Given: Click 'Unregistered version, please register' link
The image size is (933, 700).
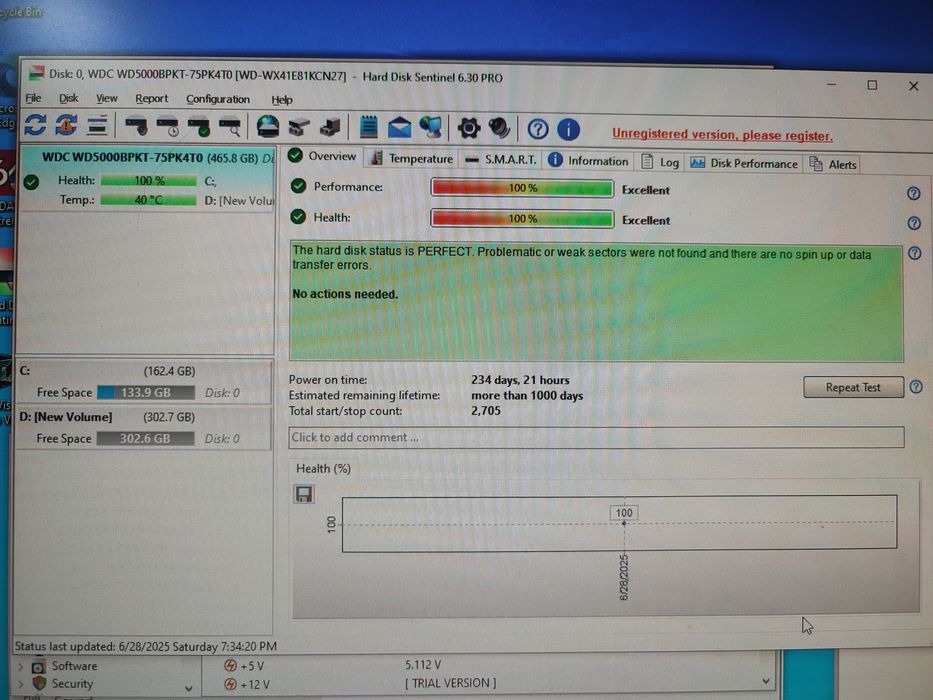Looking at the screenshot, I should [x=722, y=135].
